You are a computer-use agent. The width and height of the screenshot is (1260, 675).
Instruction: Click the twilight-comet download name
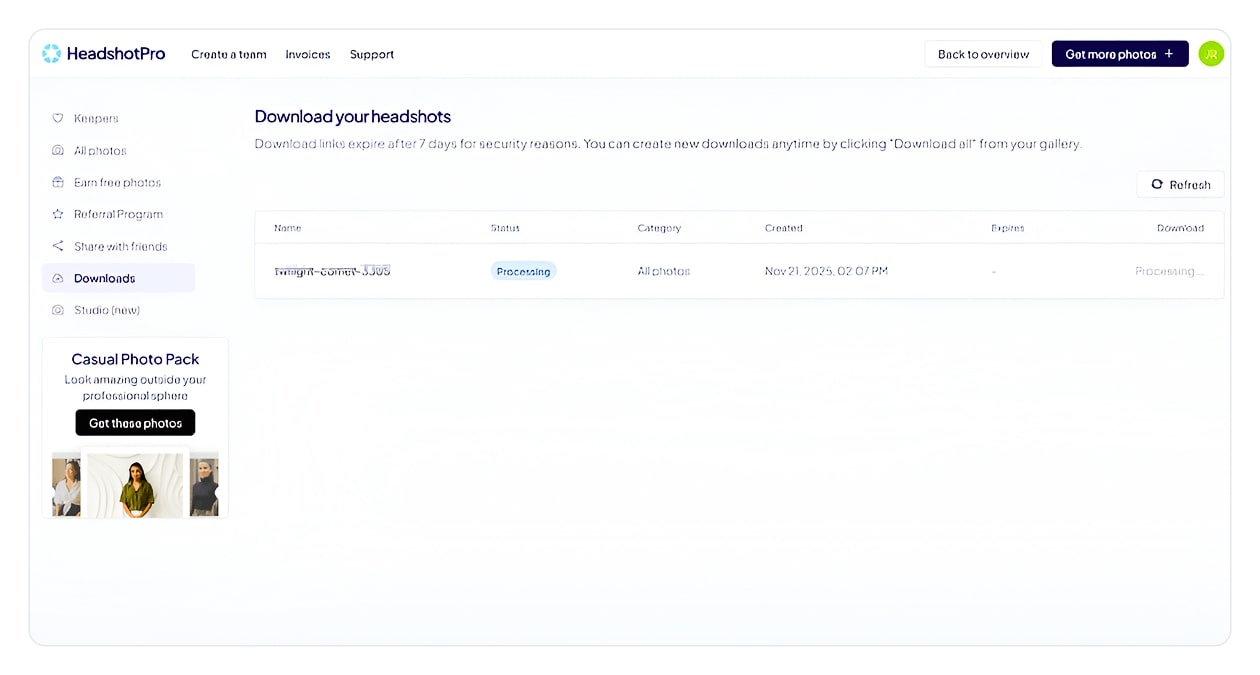[332, 271]
